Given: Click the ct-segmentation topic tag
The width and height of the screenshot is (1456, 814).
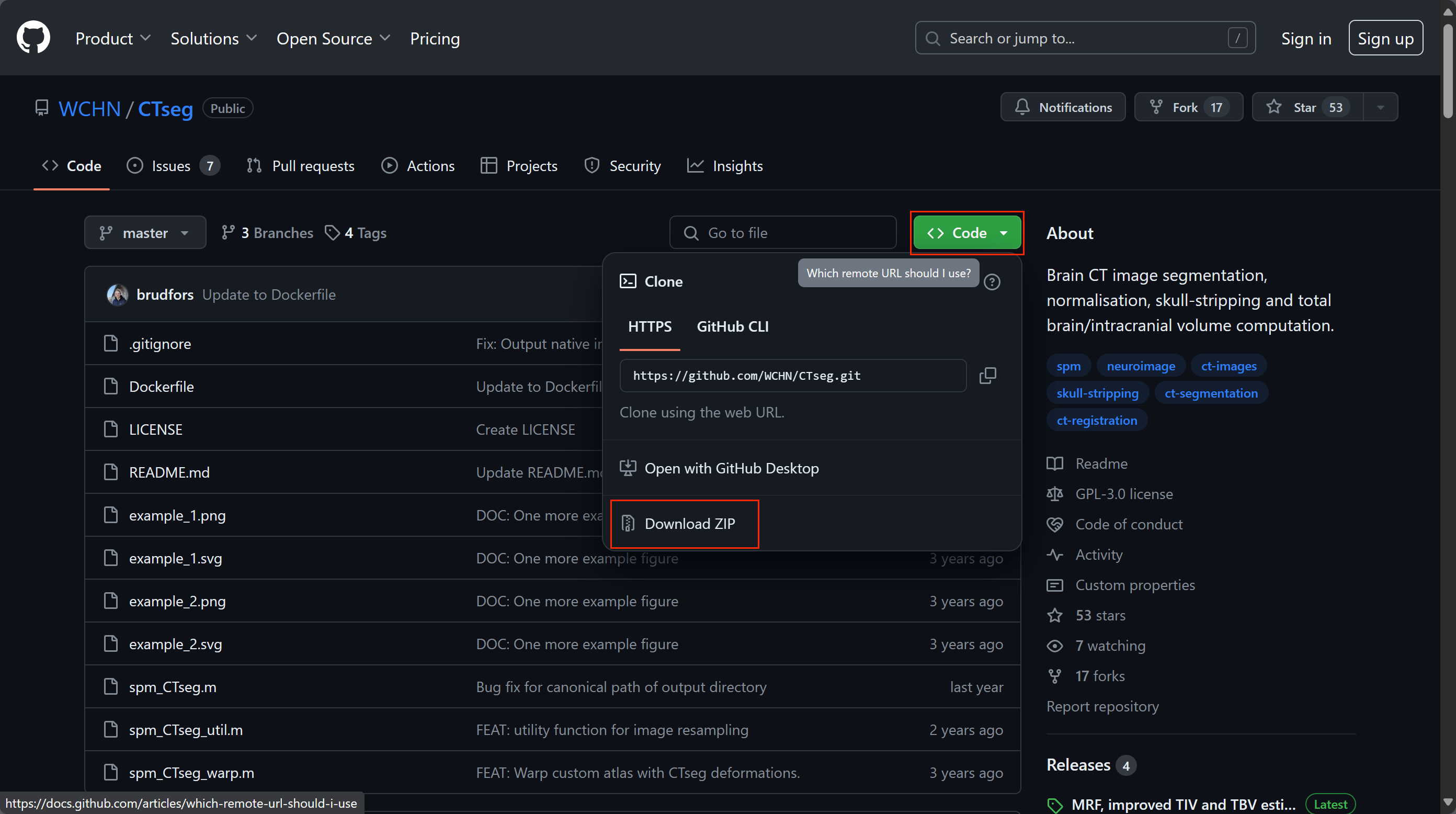Looking at the screenshot, I should pyautogui.click(x=1211, y=393).
